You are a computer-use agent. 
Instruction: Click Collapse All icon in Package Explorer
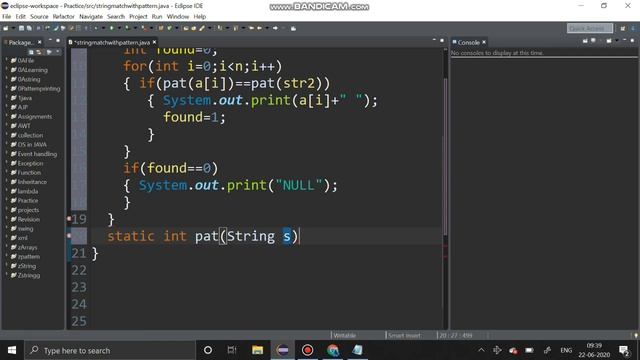[31, 52]
